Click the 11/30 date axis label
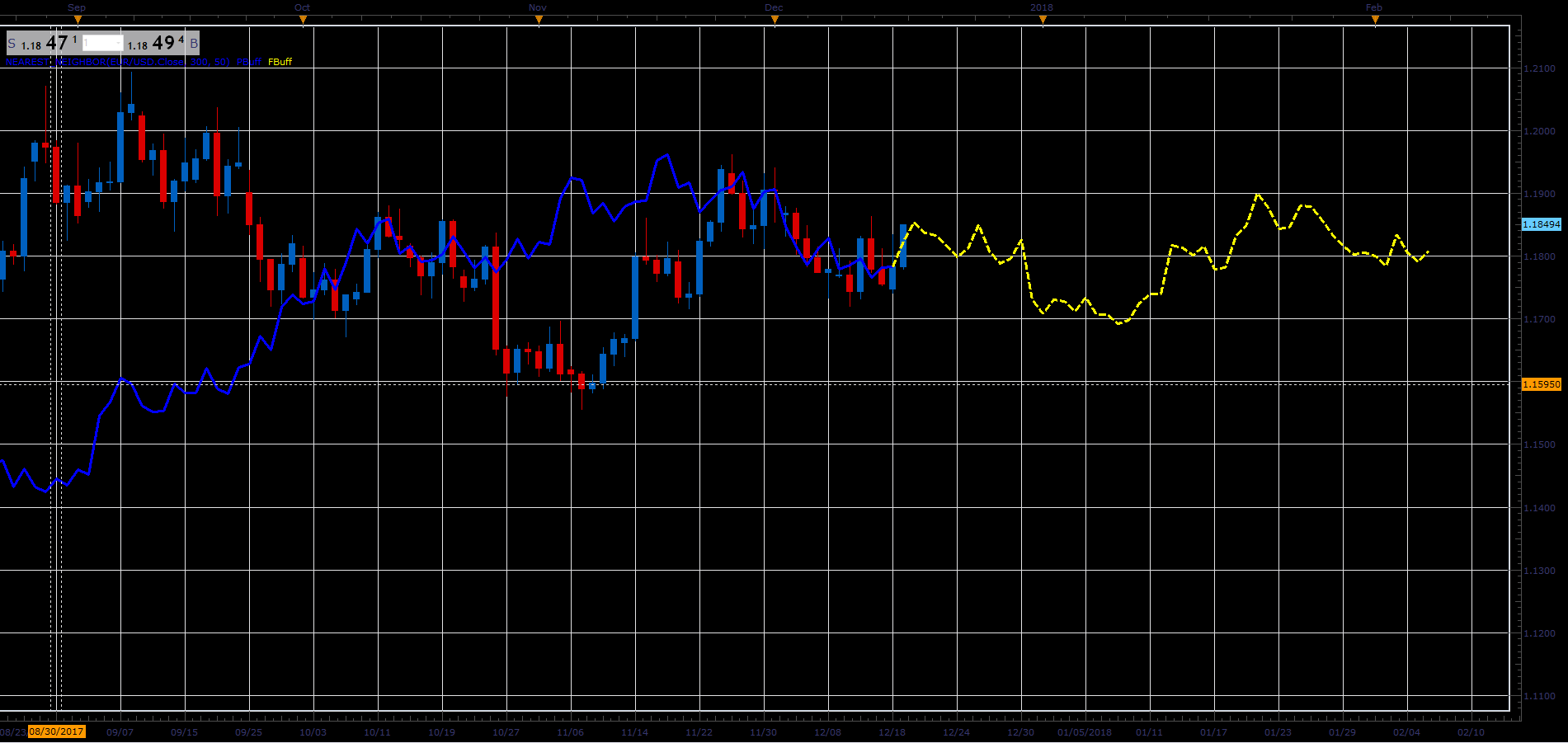This screenshot has width=1568, height=743. (764, 732)
